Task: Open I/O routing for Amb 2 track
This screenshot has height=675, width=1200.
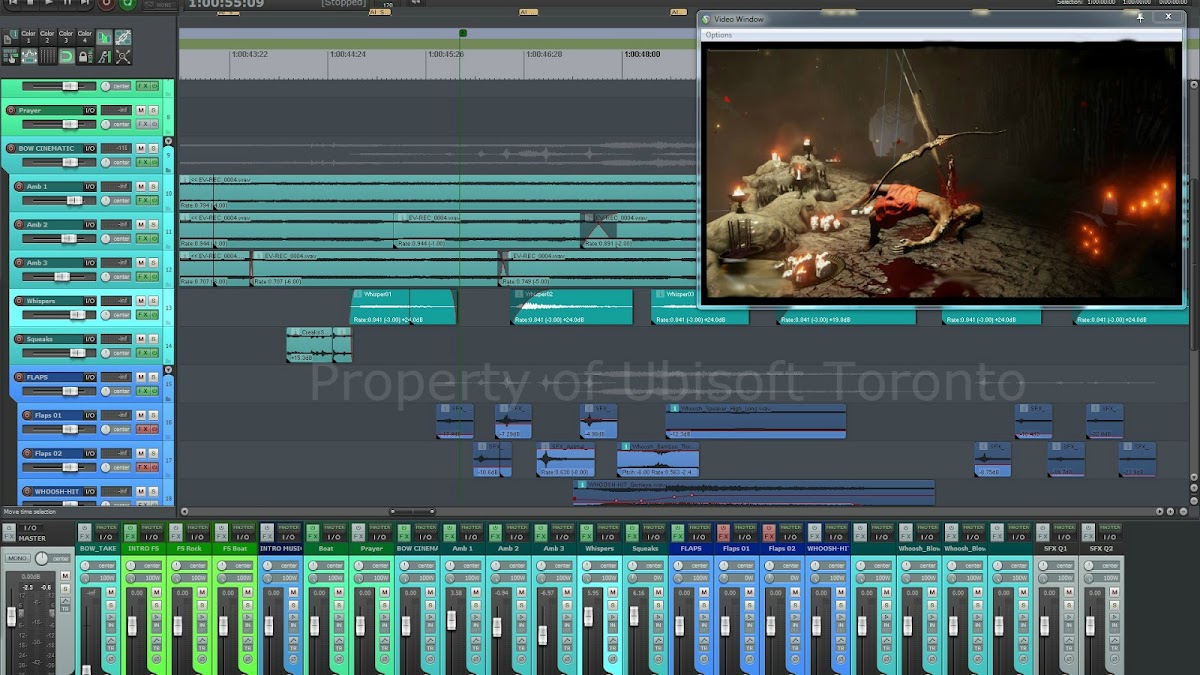Action: 90,225
